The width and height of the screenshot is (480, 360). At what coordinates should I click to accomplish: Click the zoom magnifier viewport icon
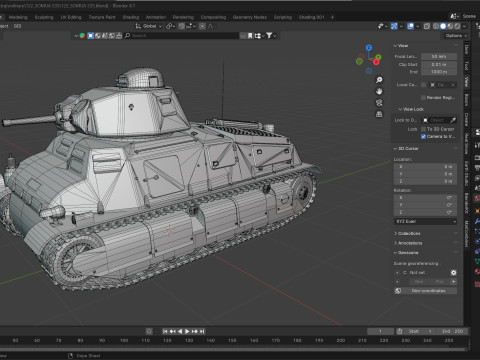[379, 80]
